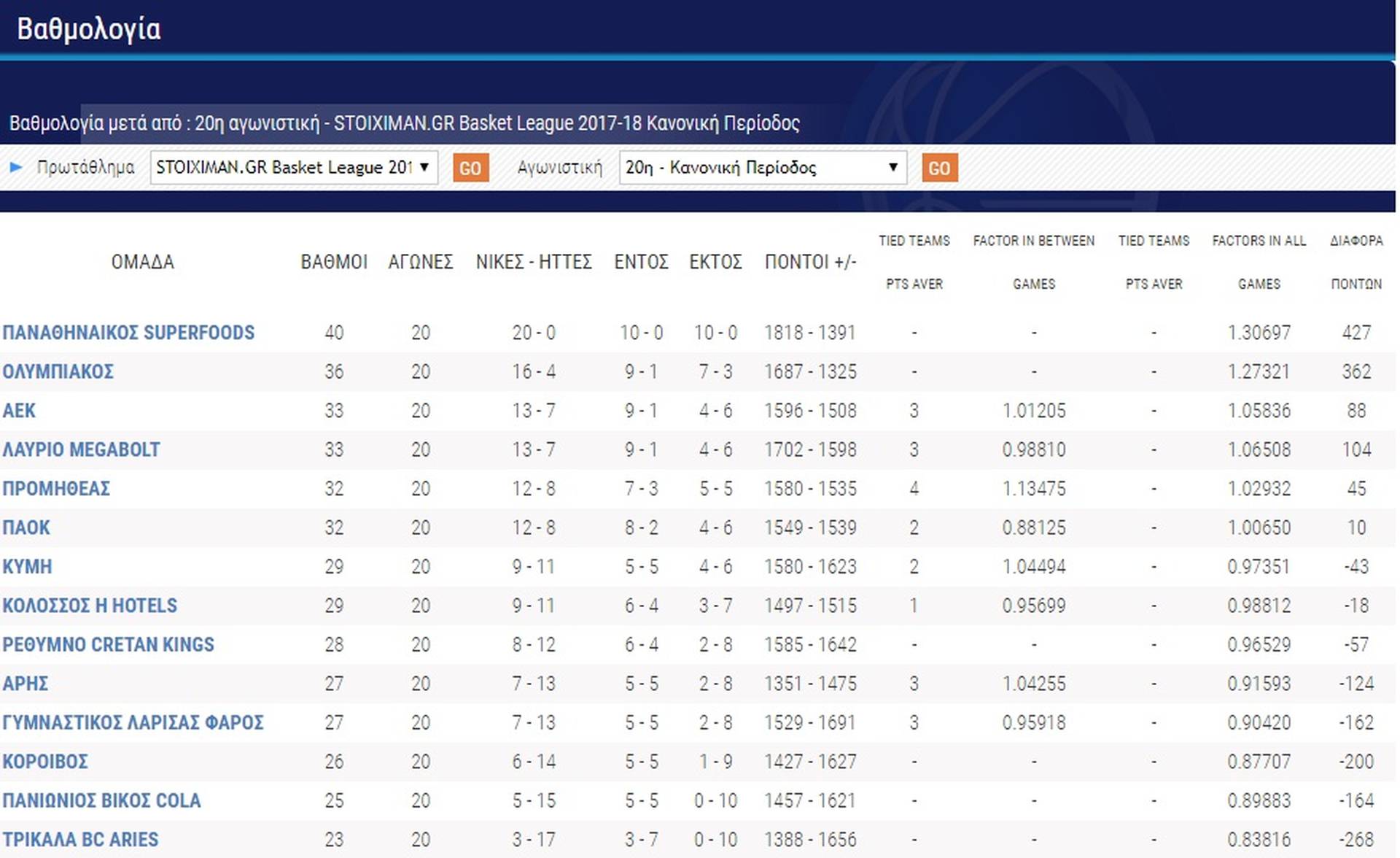
Task: Click ΠΑΟΚ home record 8 - 2
Action: pos(641,527)
